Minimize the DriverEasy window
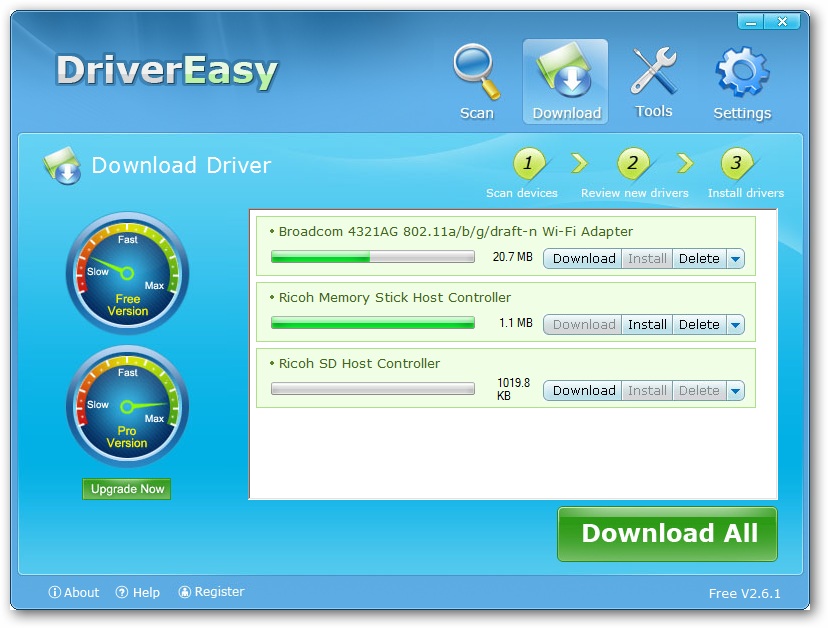 click(x=751, y=22)
